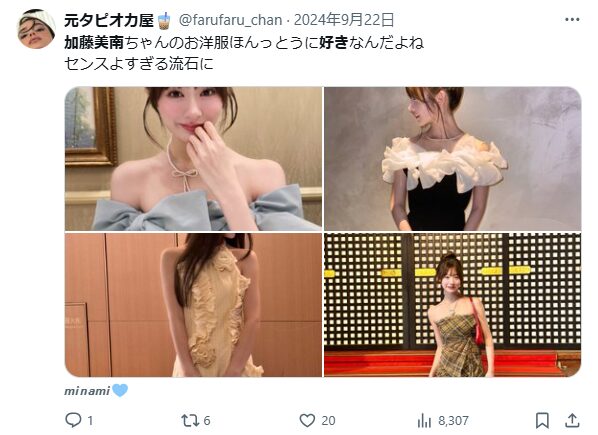Open the 2024年9月22日 post date
Image resolution: width=598 pixels, height=435 pixels.
click(x=344, y=20)
